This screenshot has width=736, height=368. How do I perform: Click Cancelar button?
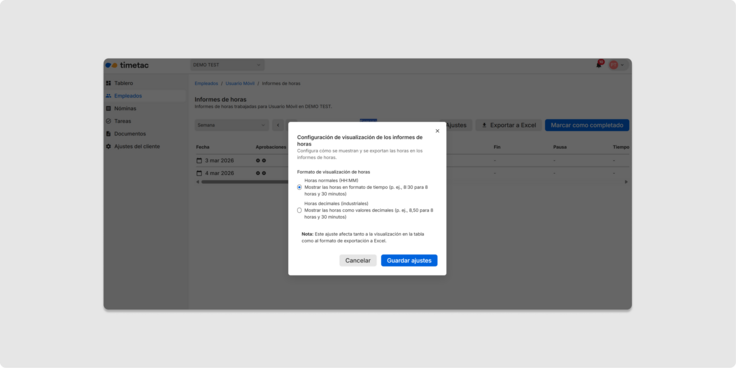(358, 261)
